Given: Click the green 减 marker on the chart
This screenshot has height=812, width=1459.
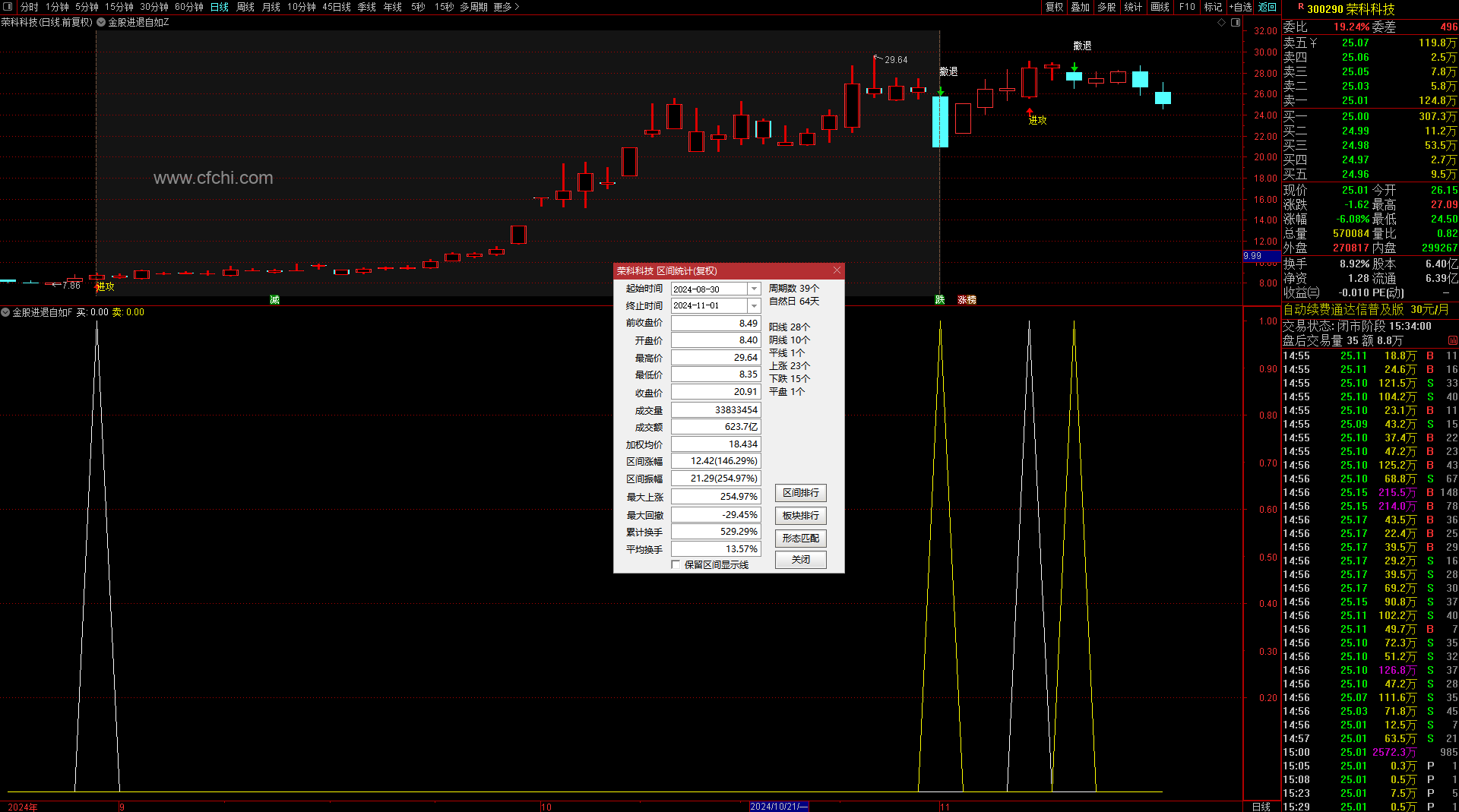Looking at the screenshot, I should (x=274, y=300).
